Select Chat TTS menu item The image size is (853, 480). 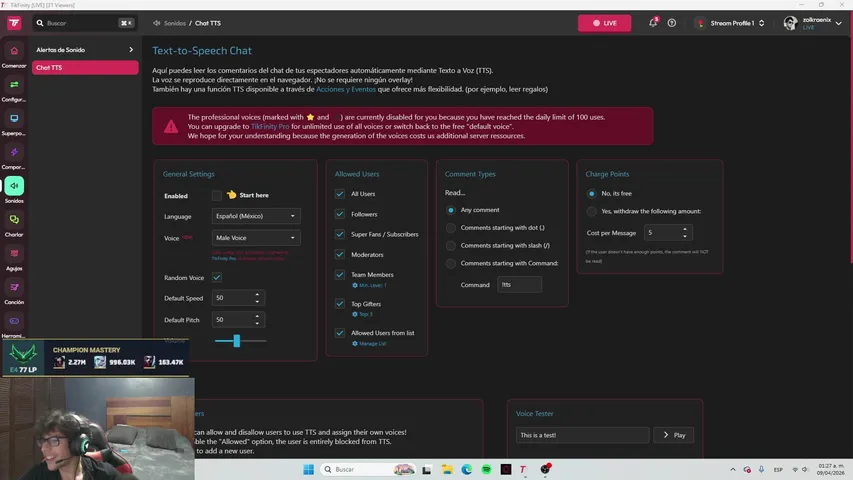(85, 67)
